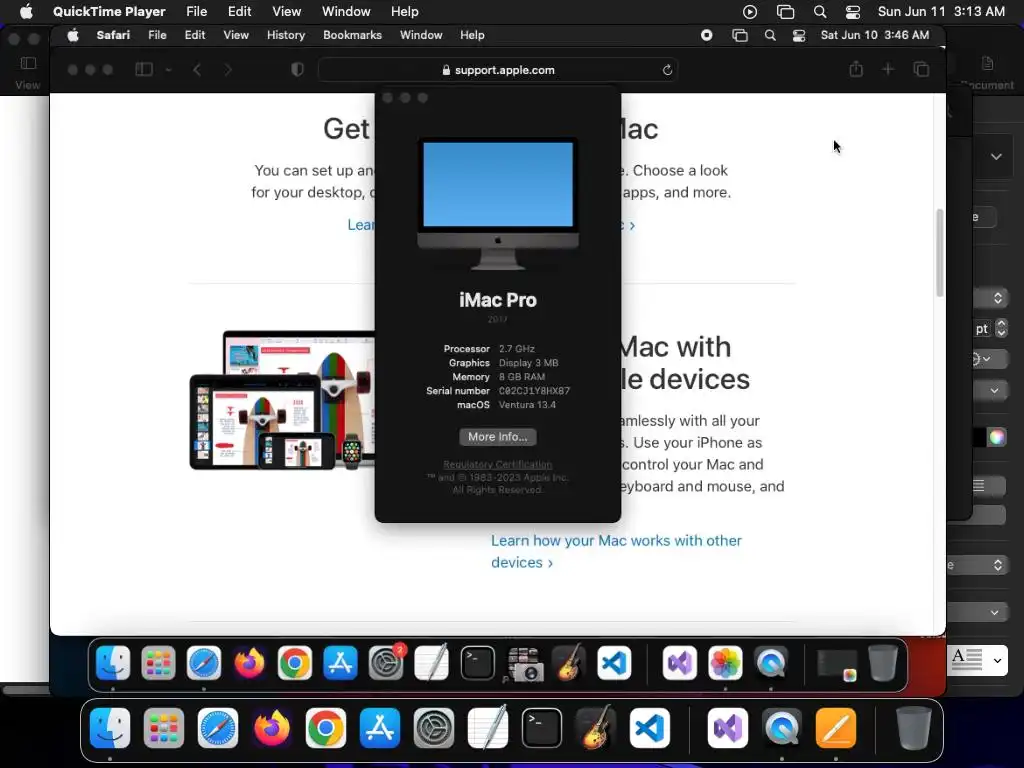1024x768 pixels.
Task: Open Pages from the bottom system dock
Action: [x=835, y=728]
